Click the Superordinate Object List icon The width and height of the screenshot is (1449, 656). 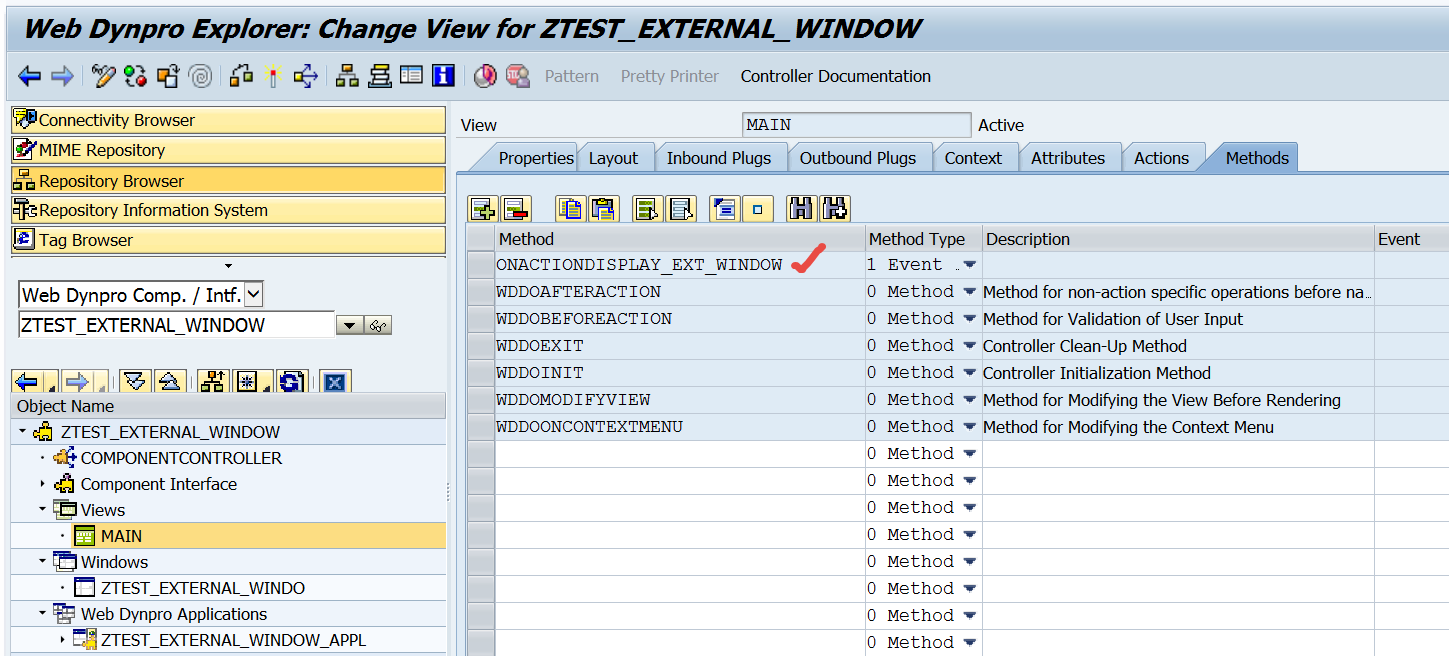[213, 381]
